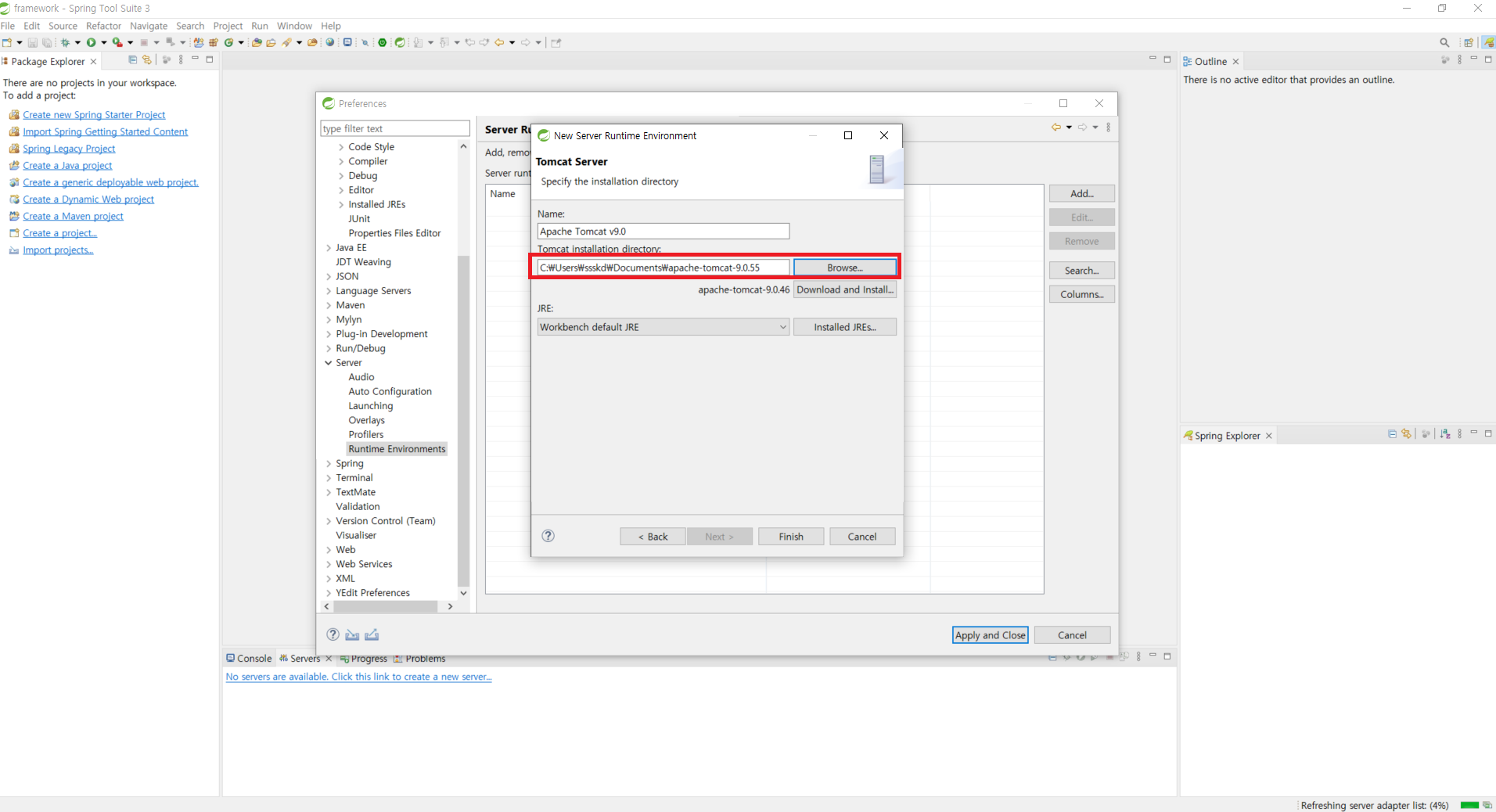Click the Back button in the wizard

(x=653, y=537)
